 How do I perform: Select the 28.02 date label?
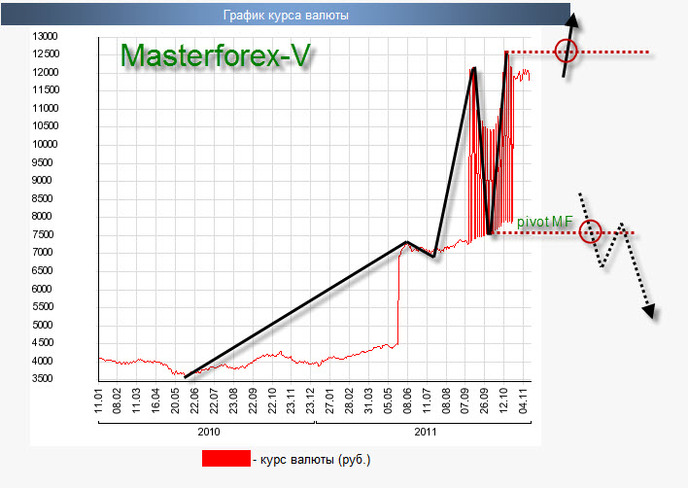click(349, 400)
